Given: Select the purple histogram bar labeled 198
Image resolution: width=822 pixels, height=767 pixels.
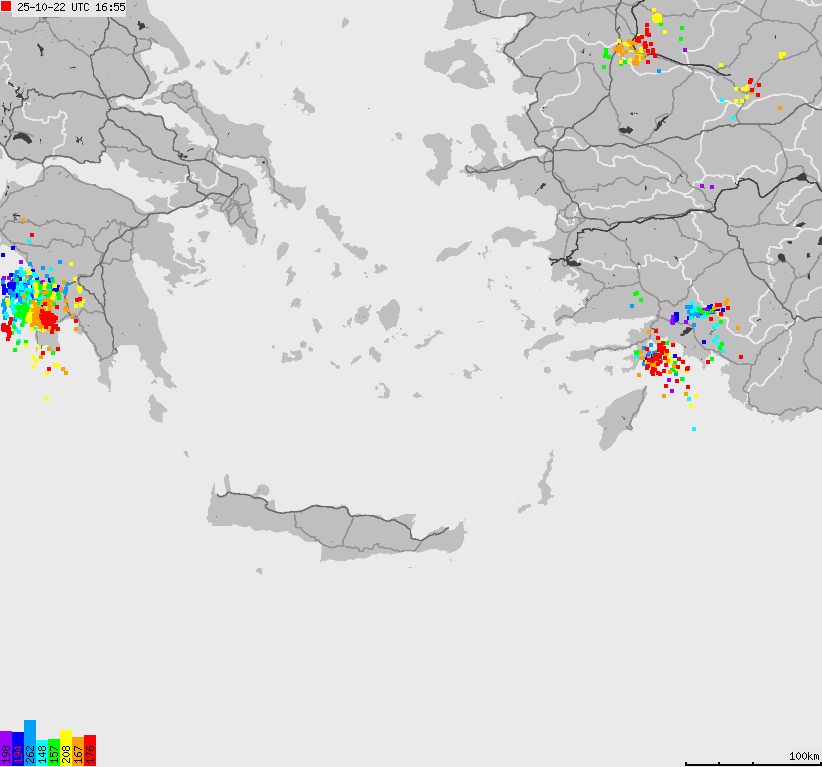Looking at the screenshot, I should 6,749.
